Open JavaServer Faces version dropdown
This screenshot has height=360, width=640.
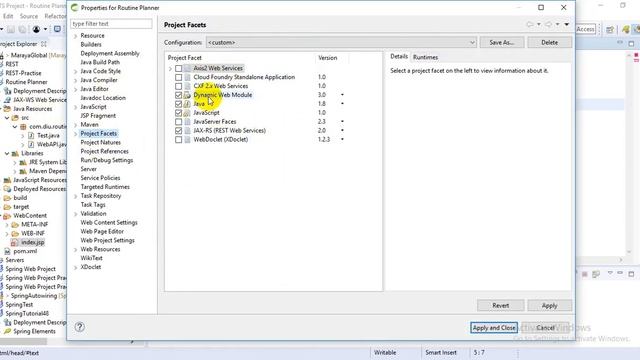click(342, 122)
